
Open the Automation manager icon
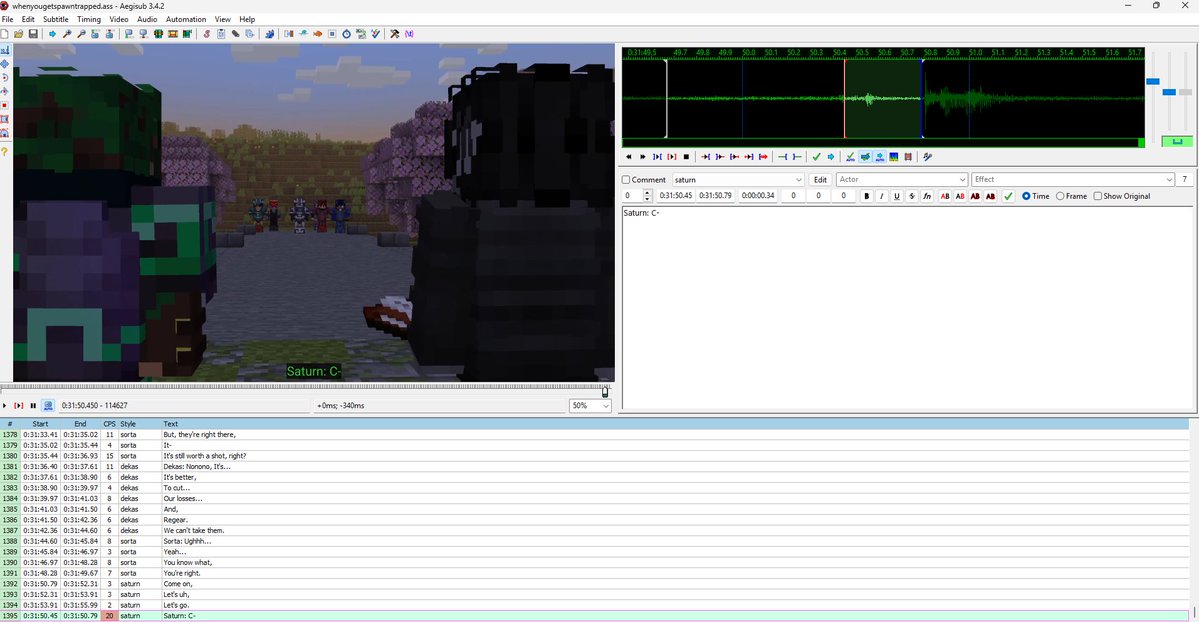click(x=269, y=34)
